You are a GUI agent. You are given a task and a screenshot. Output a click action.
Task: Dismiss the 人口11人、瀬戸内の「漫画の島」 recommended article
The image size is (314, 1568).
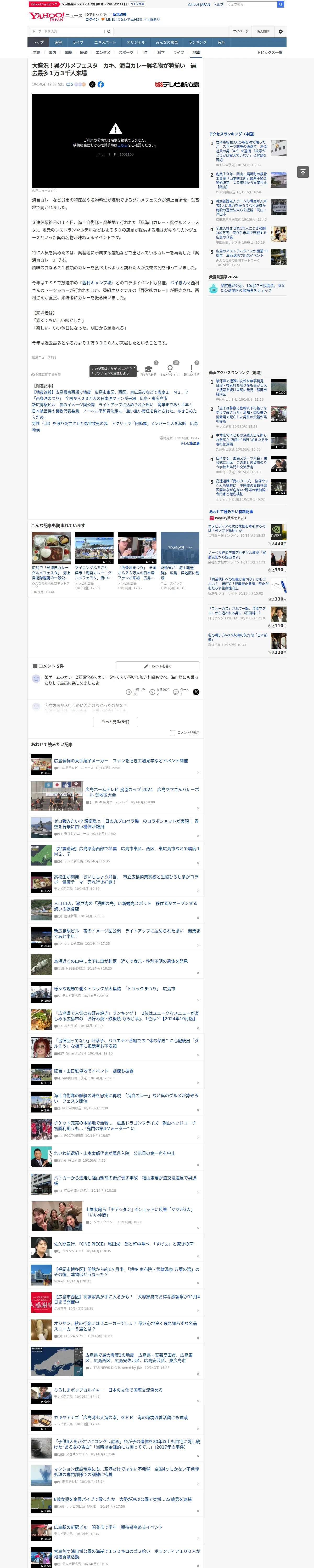(198, 918)
